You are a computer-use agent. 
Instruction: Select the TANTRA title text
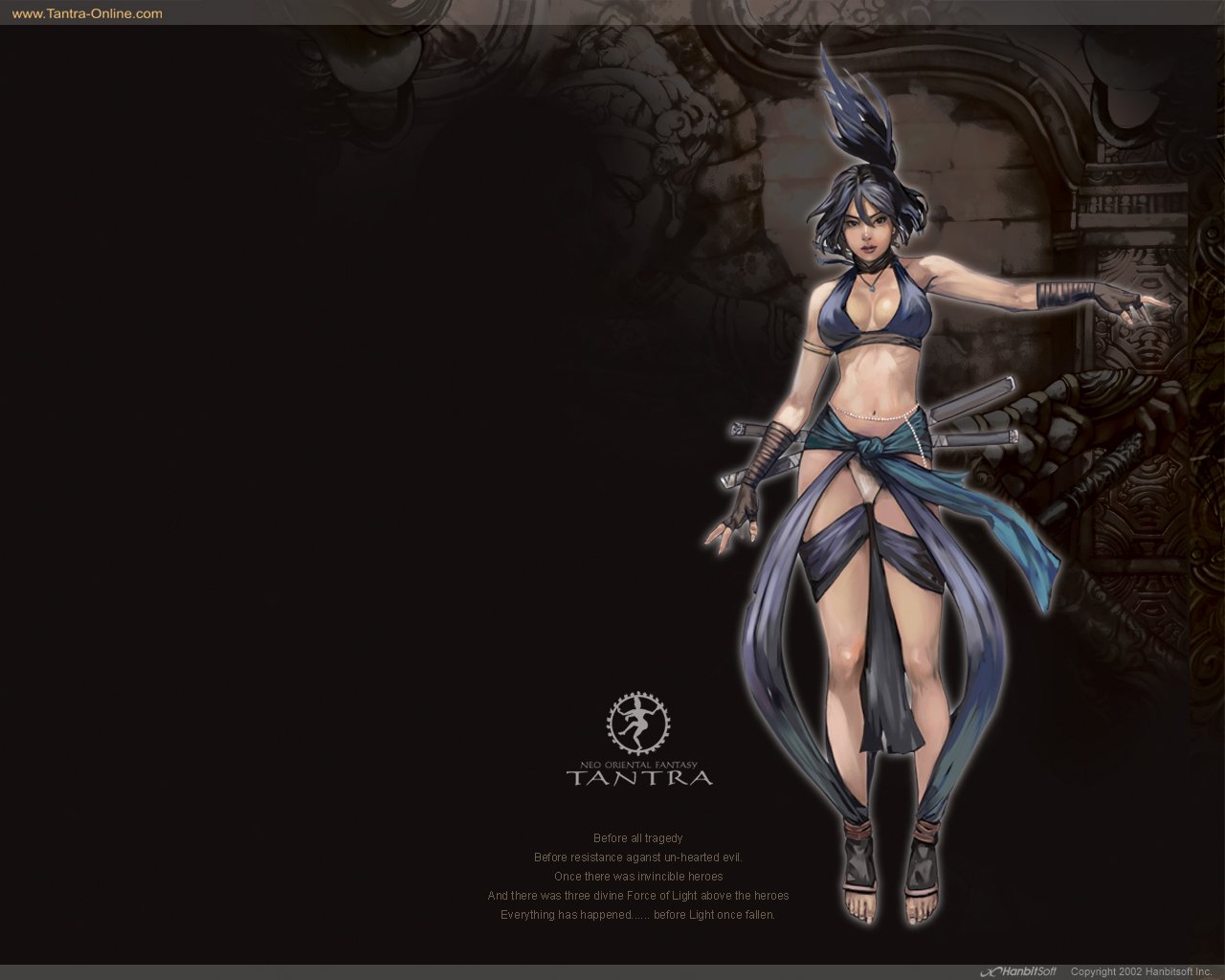[638, 777]
